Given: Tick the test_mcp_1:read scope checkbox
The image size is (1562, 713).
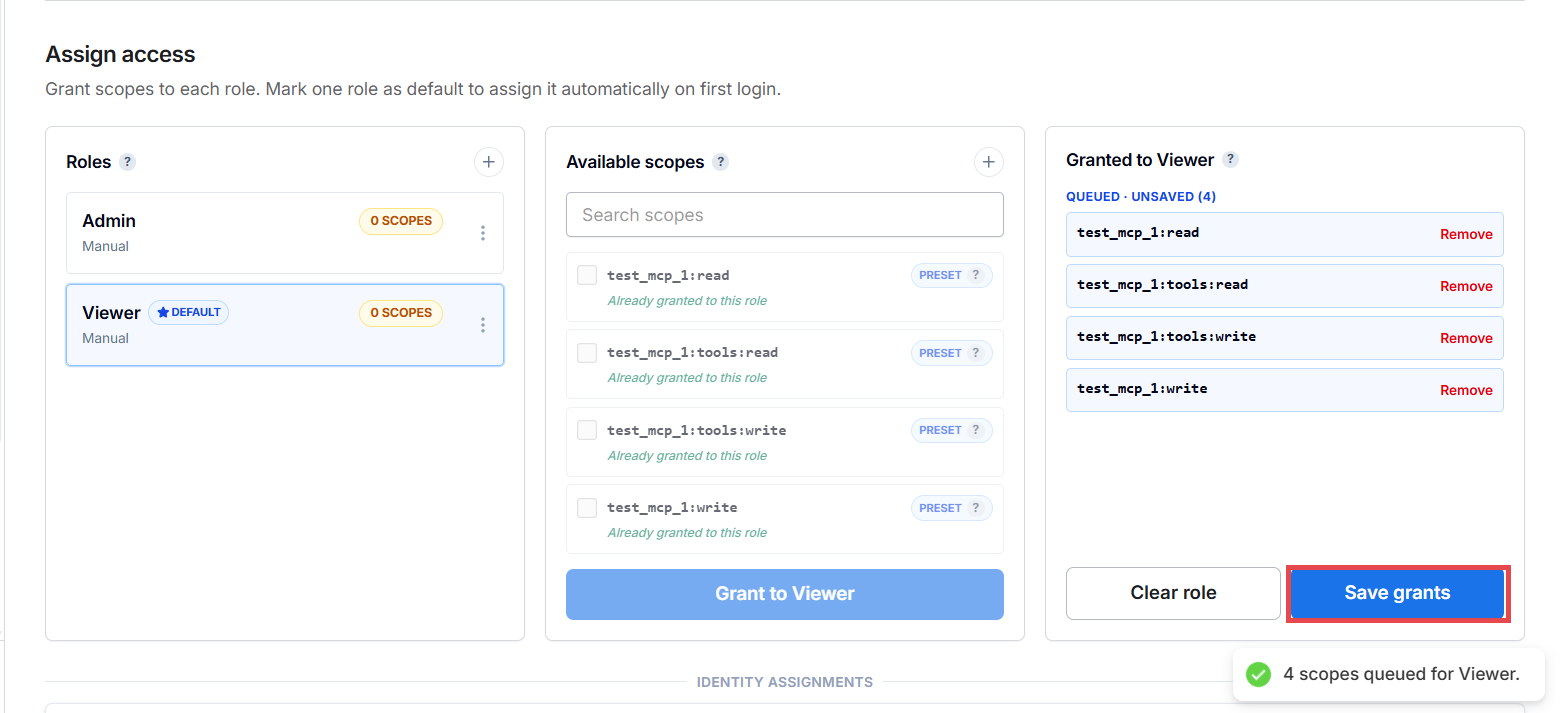Looking at the screenshot, I should 587,275.
